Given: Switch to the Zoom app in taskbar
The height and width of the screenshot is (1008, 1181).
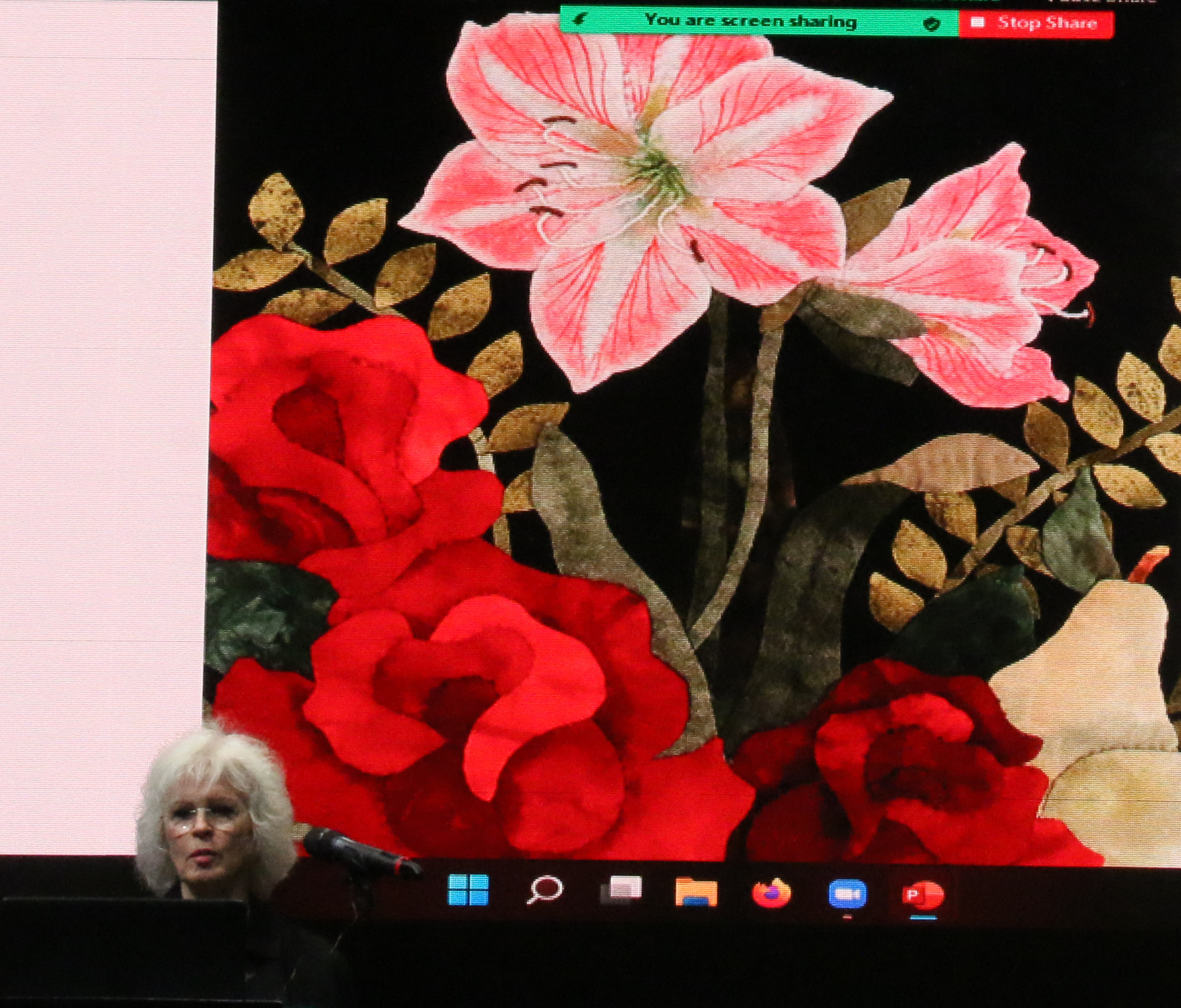Looking at the screenshot, I should pos(847,894).
